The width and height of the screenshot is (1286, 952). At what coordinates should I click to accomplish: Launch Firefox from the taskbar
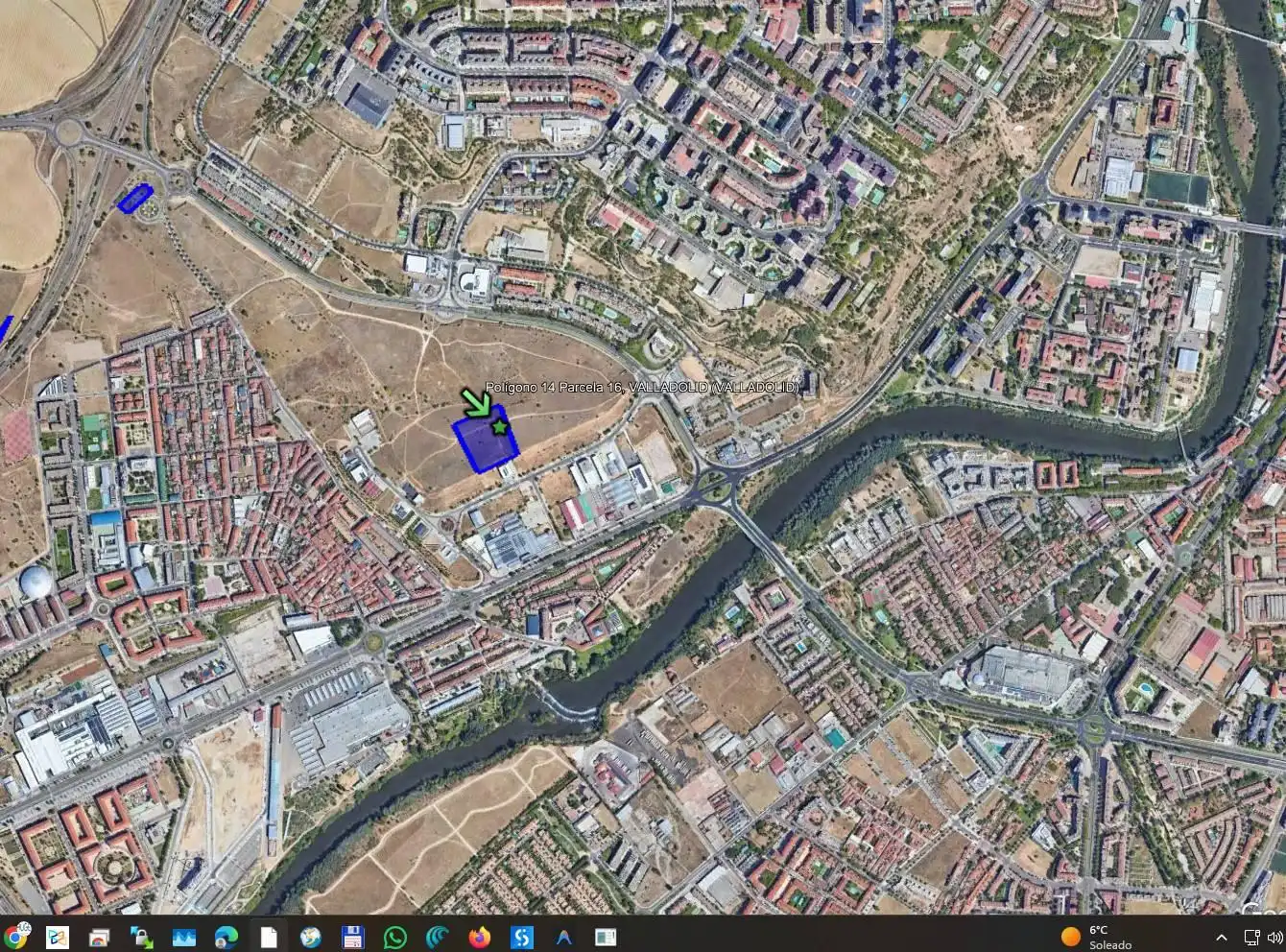coord(479,937)
